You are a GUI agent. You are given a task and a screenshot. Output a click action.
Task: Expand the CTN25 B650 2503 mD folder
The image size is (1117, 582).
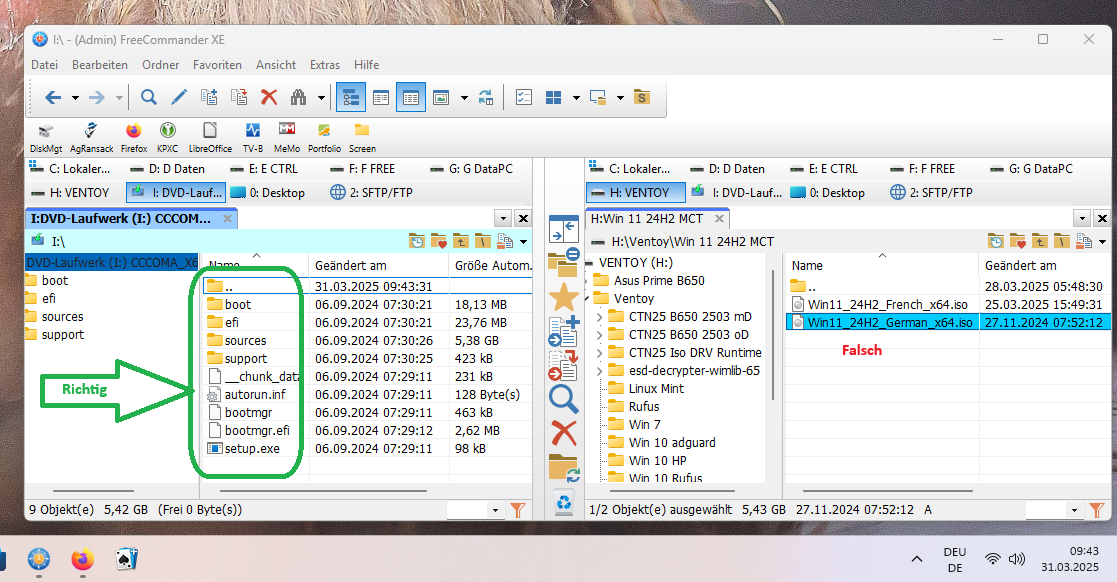[x=599, y=316]
